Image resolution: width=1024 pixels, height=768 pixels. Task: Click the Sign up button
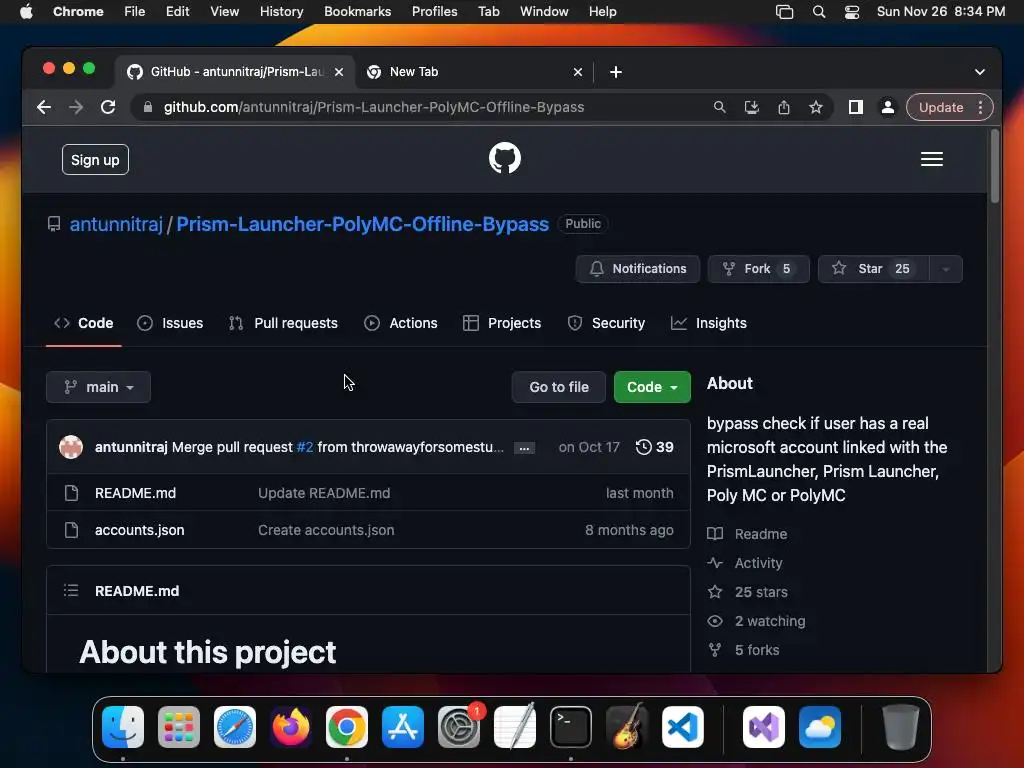point(95,160)
